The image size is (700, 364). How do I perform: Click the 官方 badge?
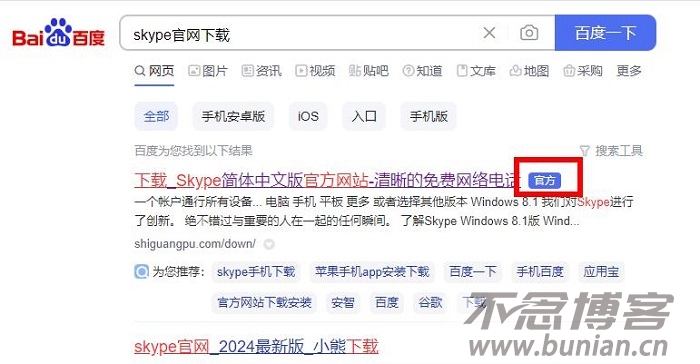pyautogui.click(x=545, y=180)
